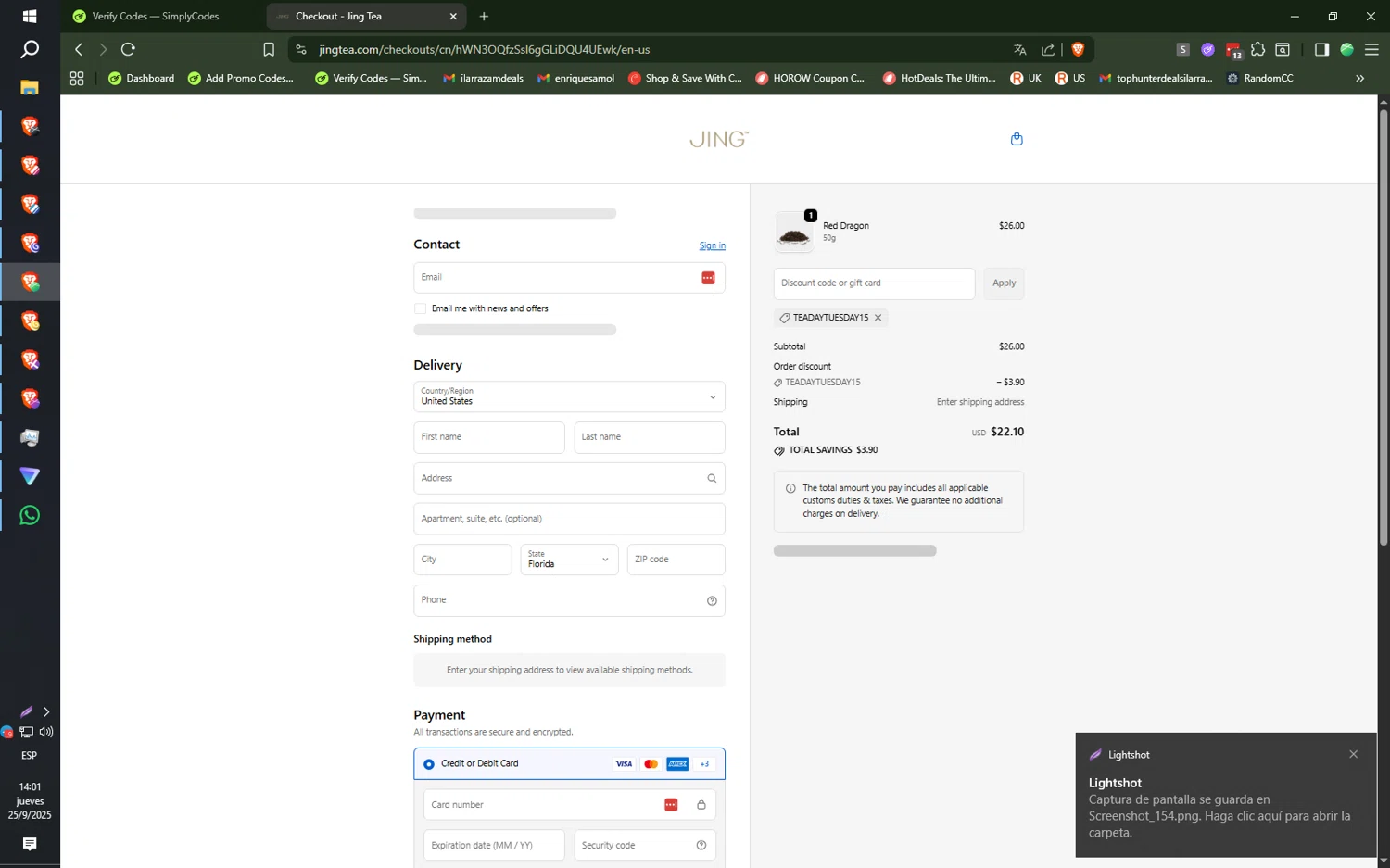This screenshot has height=868, width=1390.
Task: Click the First name field
Action: pos(489,437)
